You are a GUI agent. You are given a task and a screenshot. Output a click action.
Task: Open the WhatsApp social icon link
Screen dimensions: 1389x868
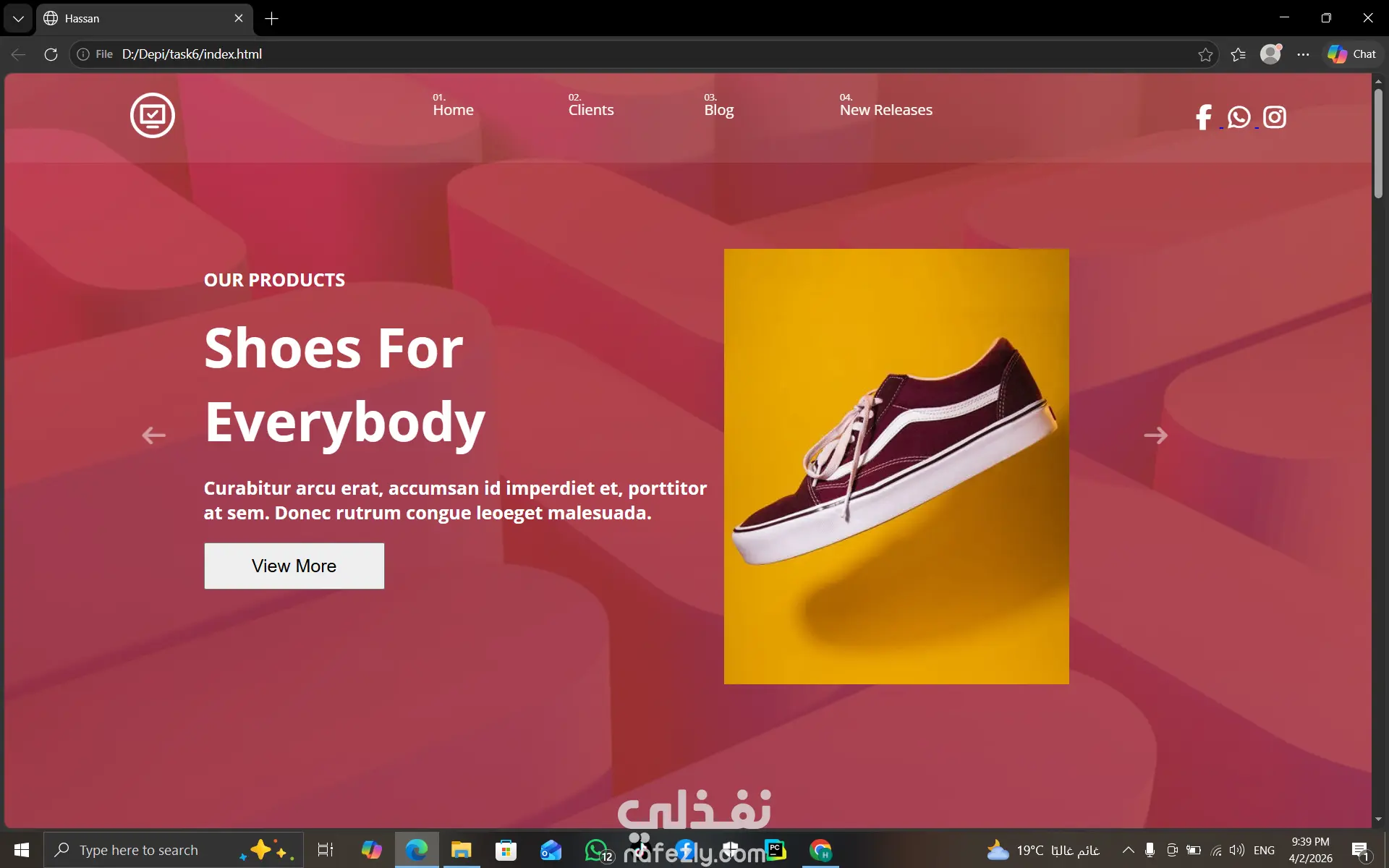pos(1239,117)
